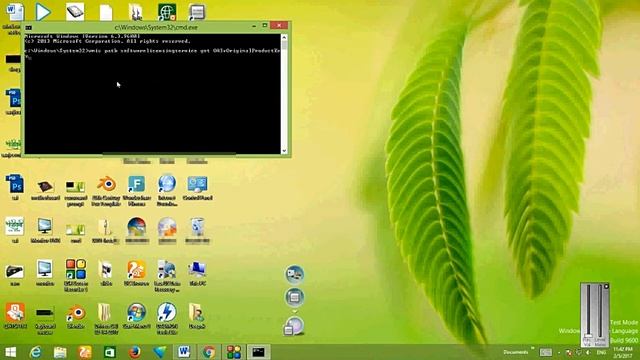Open the speaker volume tray icon
This screenshot has width=640, height=360.
click(588, 352)
